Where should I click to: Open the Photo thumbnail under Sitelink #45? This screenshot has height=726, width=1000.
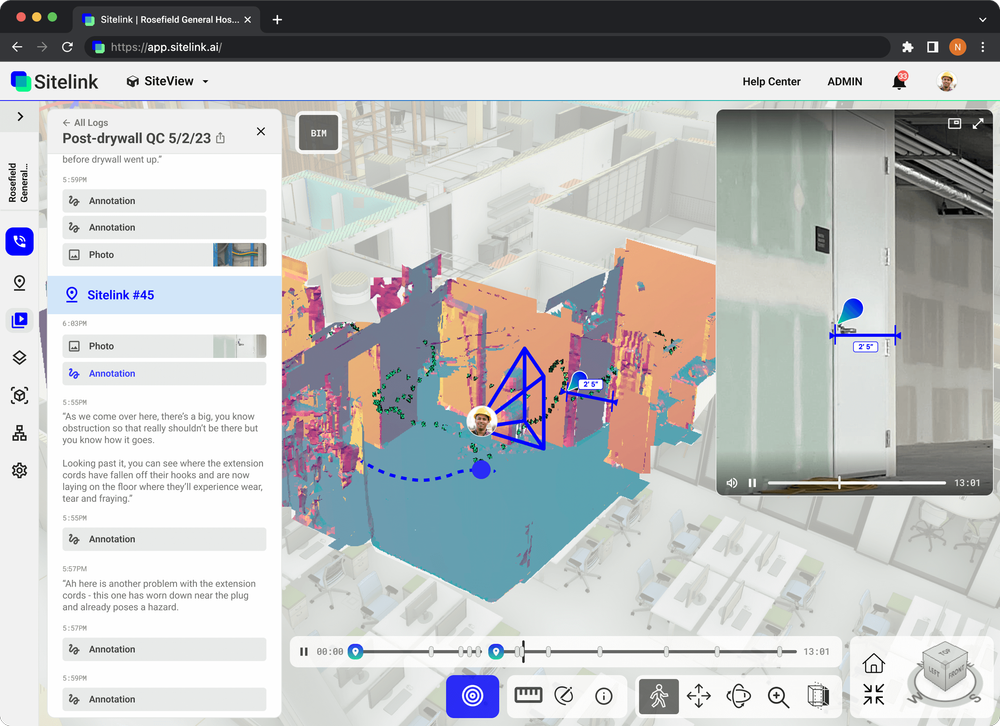(x=240, y=344)
